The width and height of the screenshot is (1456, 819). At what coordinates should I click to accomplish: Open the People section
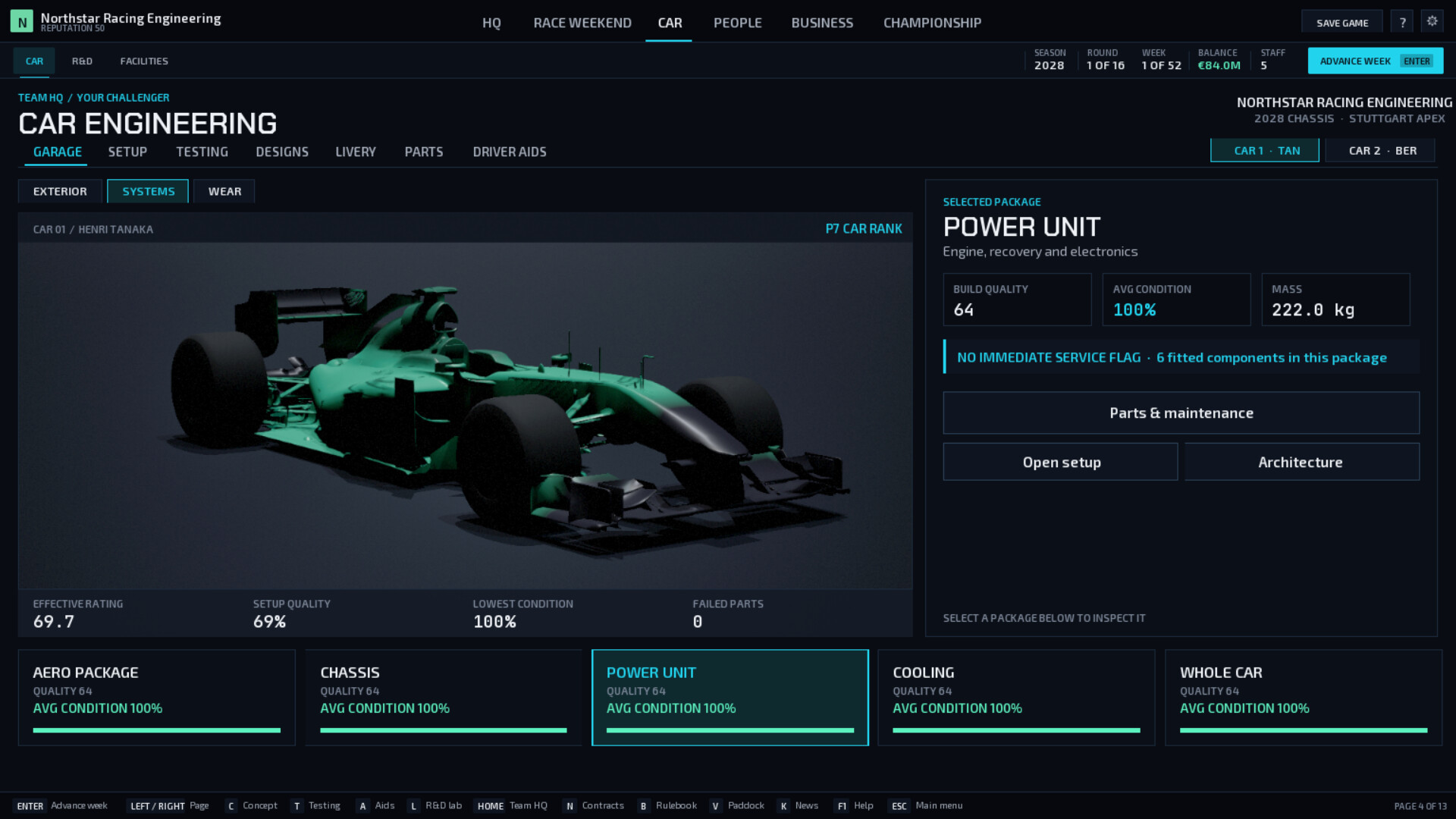[737, 23]
